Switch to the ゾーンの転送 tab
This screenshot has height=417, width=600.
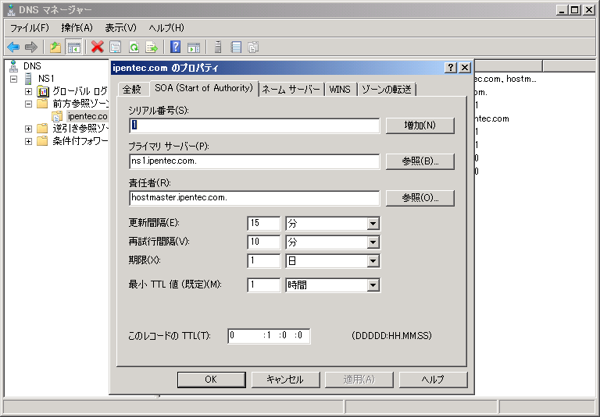387,90
